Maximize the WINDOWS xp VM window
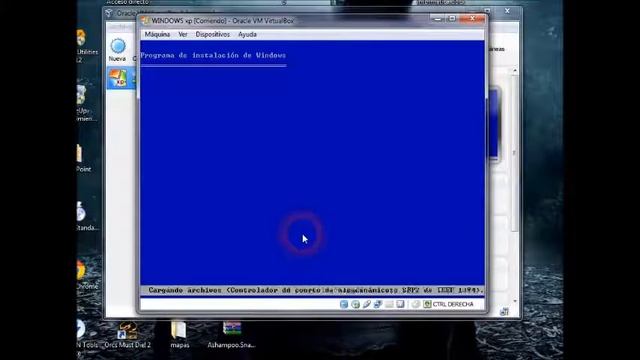Image resolution: width=640 pixels, height=360 pixels. 452,19
